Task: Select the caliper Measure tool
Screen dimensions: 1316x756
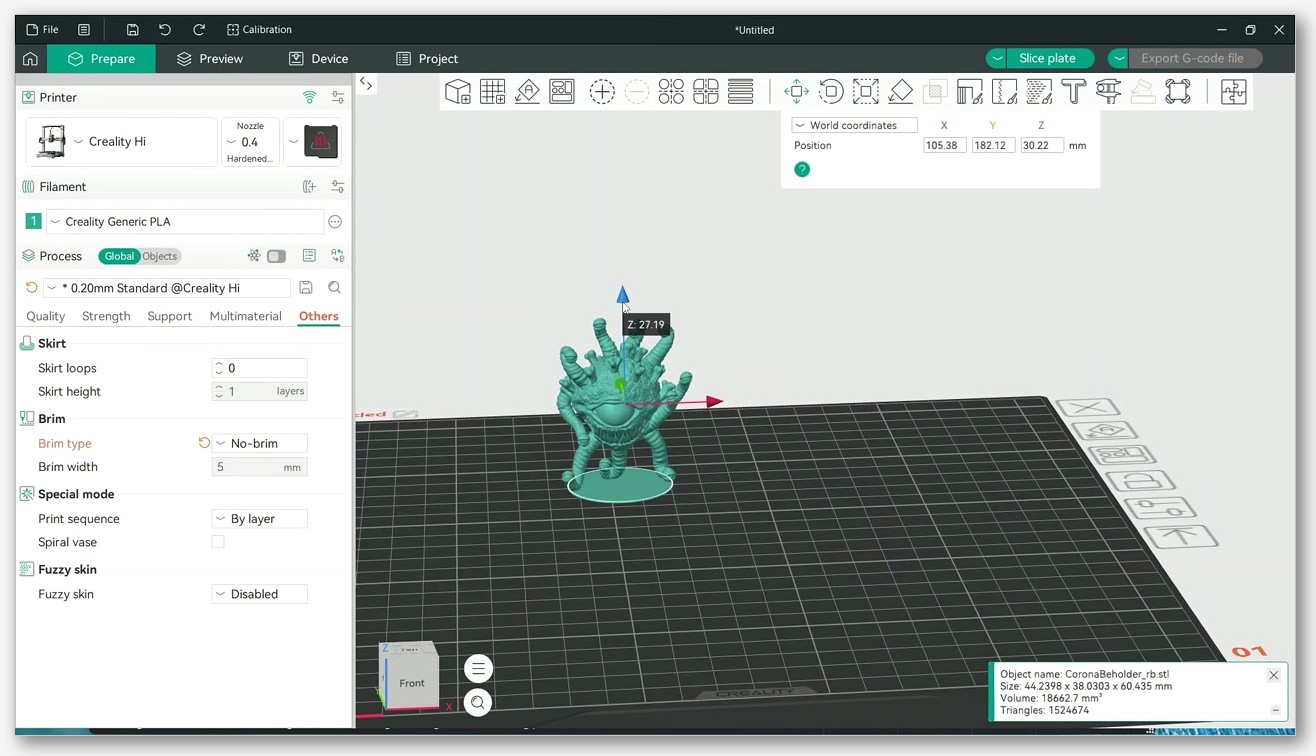Action: (x=1108, y=92)
